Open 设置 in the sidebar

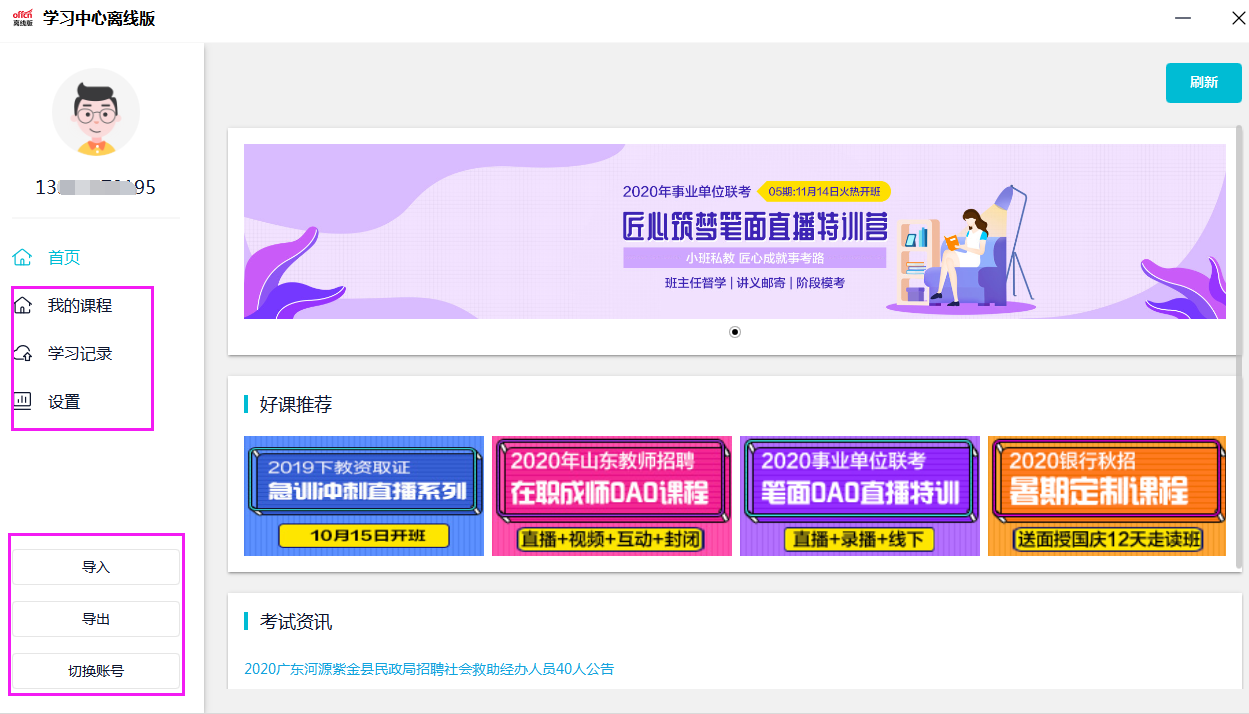point(64,402)
